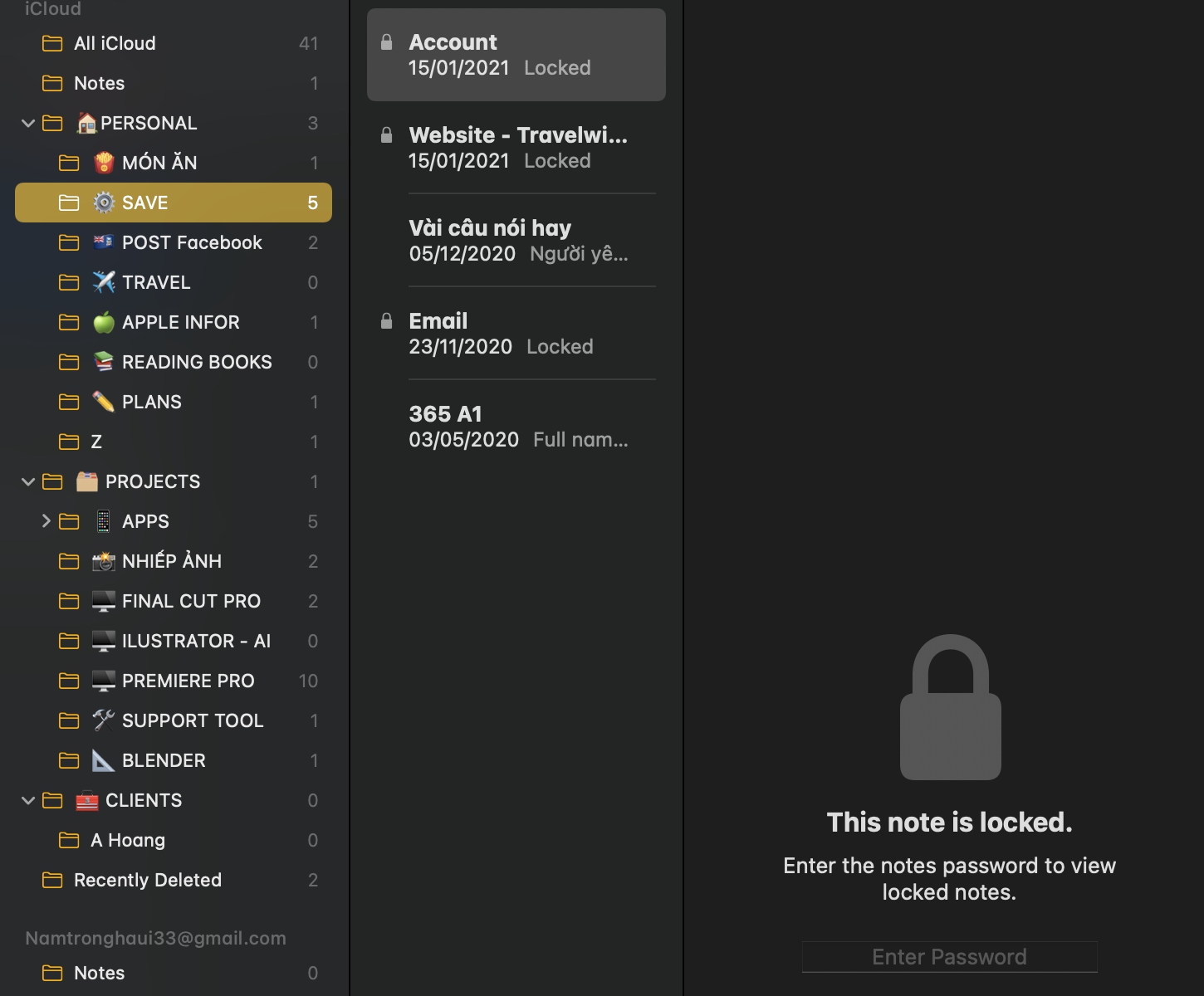
Task: Select the MÓN ĂN folder
Action: [x=174, y=163]
